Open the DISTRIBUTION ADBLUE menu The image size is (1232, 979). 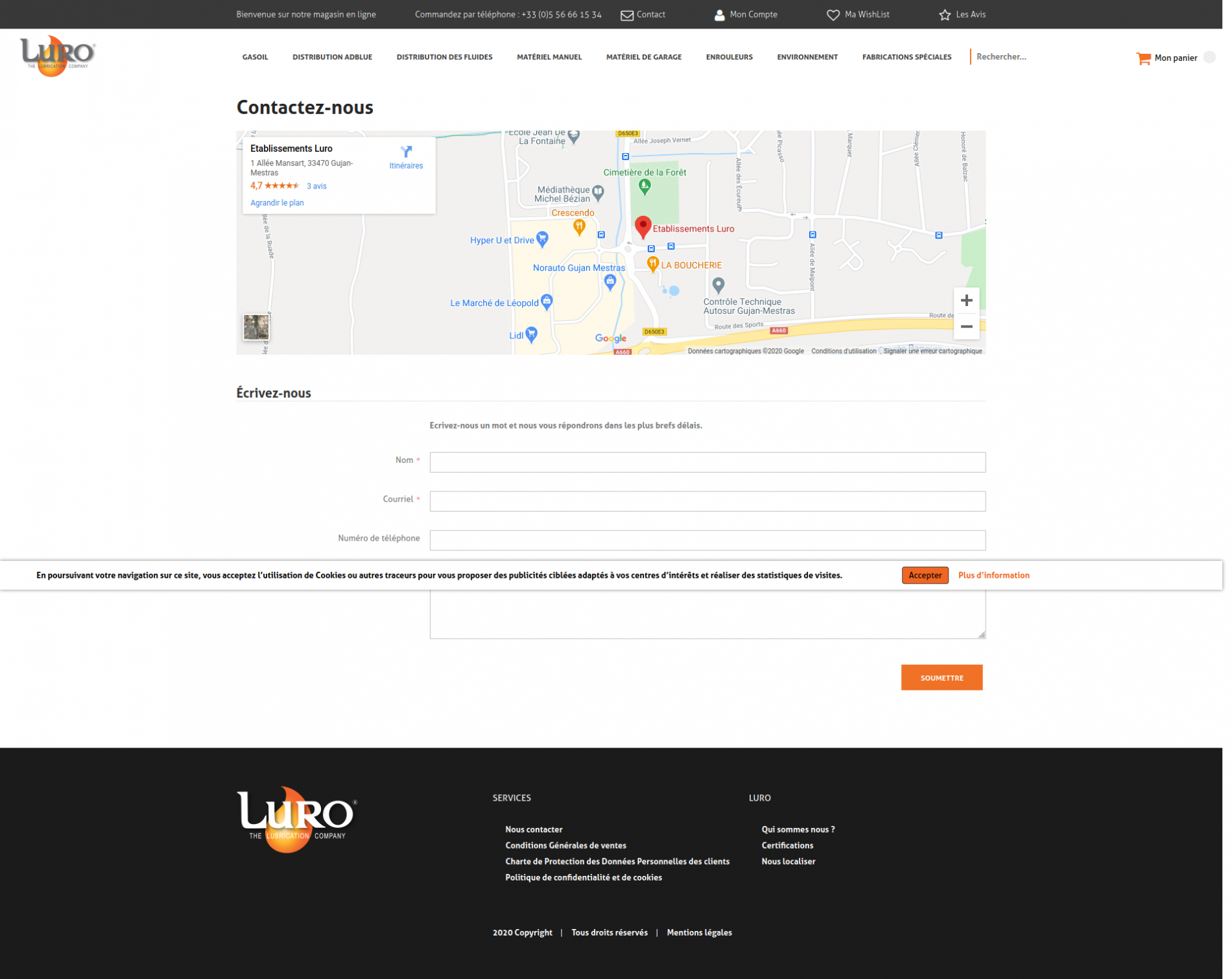coord(332,57)
